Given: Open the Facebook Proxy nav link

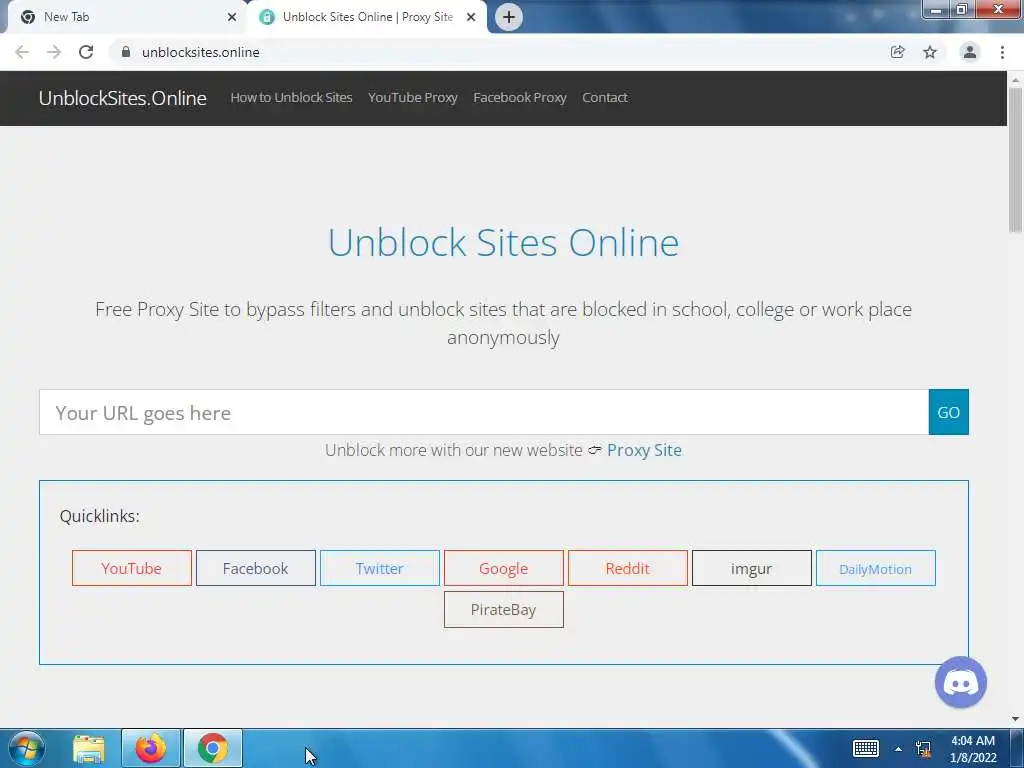Looking at the screenshot, I should coord(520,97).
